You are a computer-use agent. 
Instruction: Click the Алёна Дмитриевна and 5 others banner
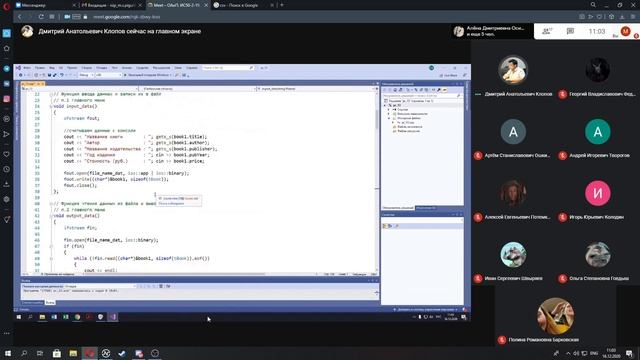click(x=492, y=31)
